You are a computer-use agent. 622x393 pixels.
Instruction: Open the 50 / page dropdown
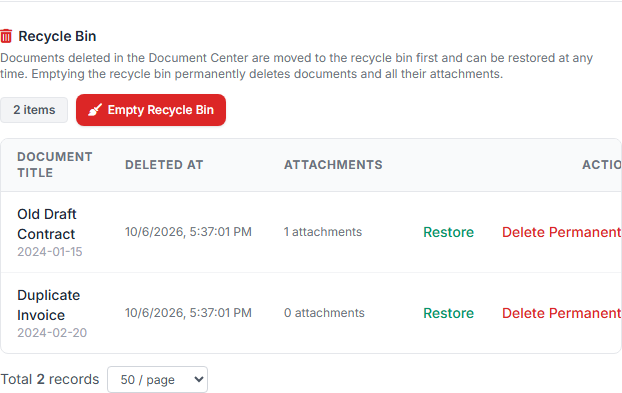[157, 380]
